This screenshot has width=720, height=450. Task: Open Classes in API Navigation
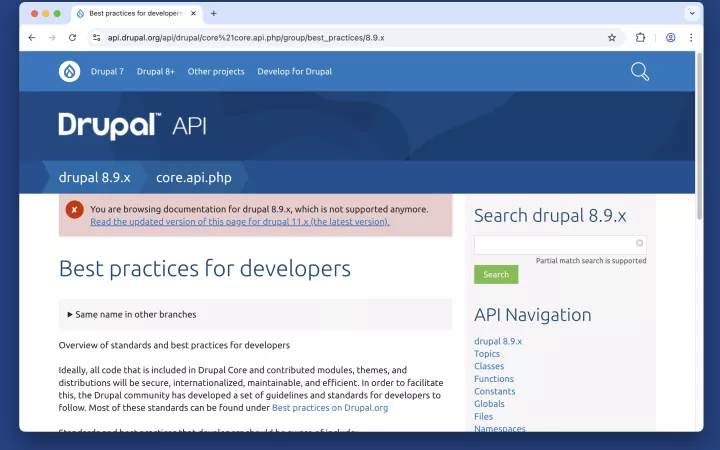(x=489, y=366)
